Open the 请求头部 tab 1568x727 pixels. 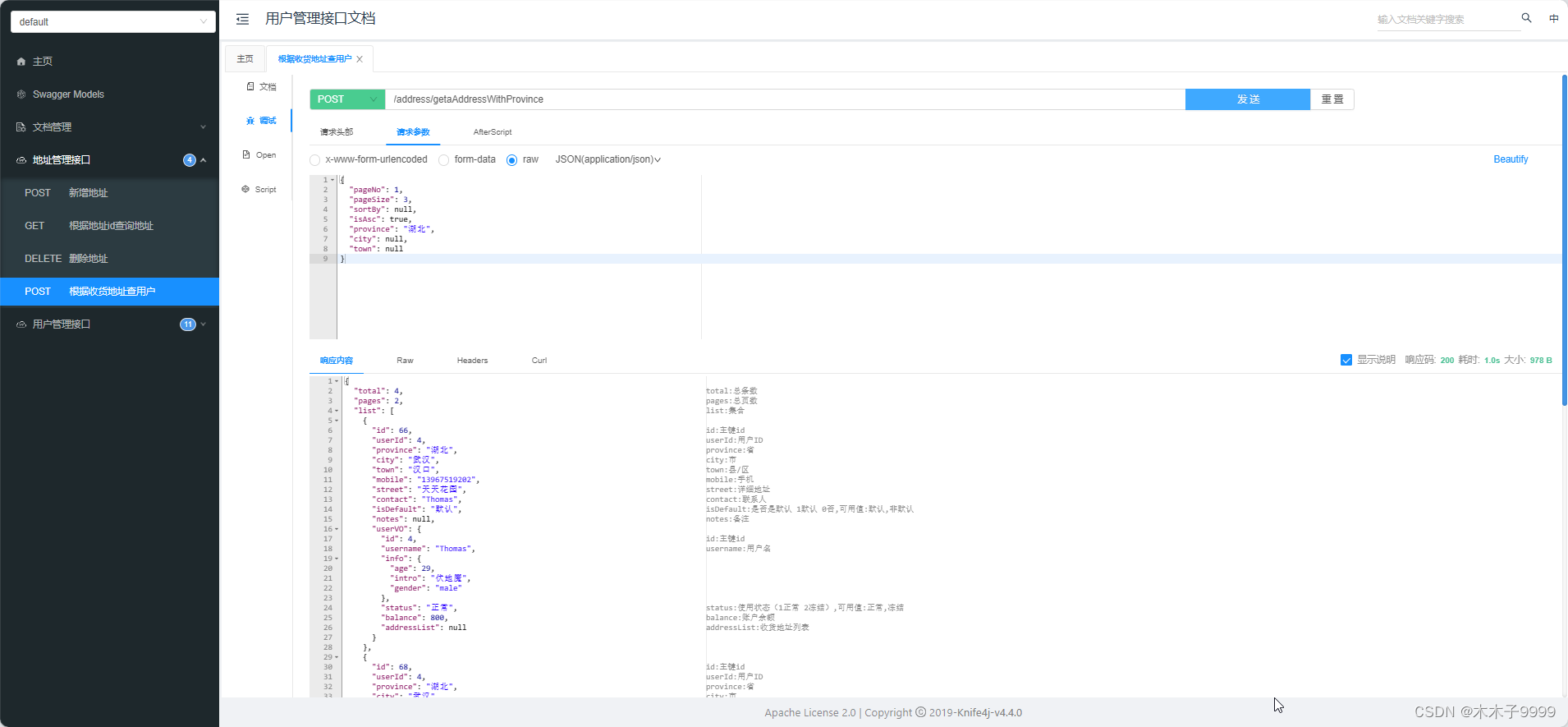coord(337,132)
